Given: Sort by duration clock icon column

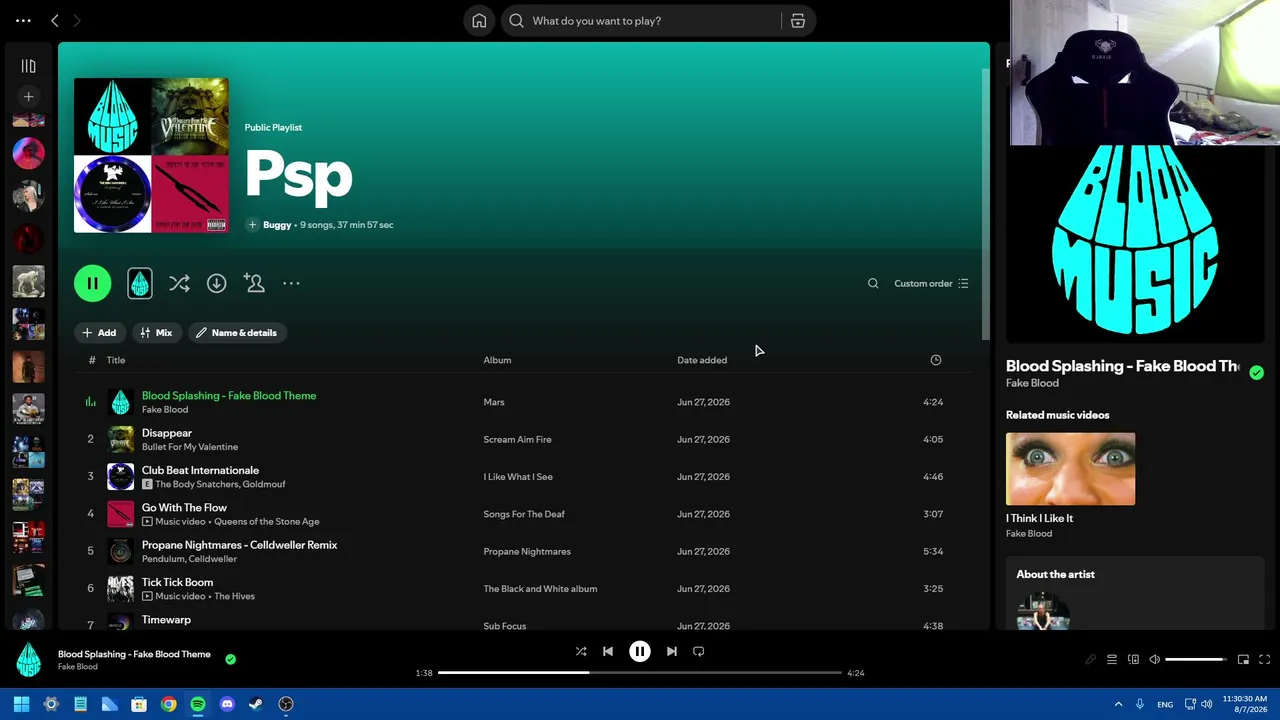Looking at the screenshot, I should [x=936, y=360].
